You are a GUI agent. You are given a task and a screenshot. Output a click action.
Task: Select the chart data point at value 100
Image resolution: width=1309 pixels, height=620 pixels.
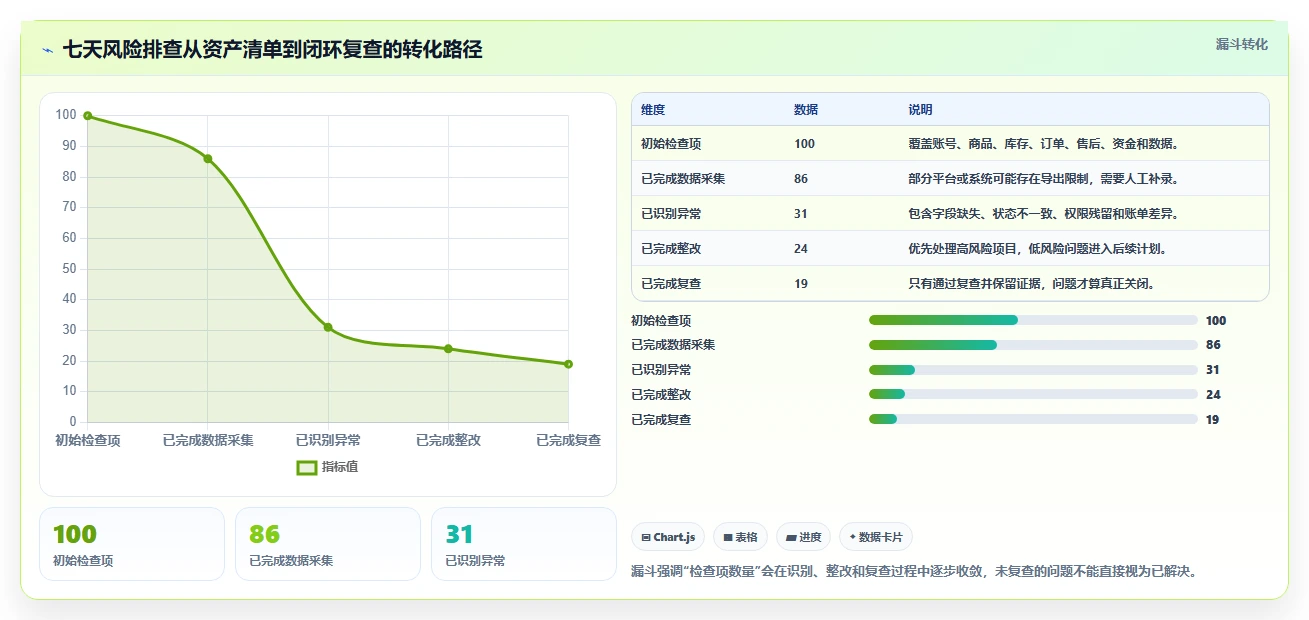(x=88, y=116)
